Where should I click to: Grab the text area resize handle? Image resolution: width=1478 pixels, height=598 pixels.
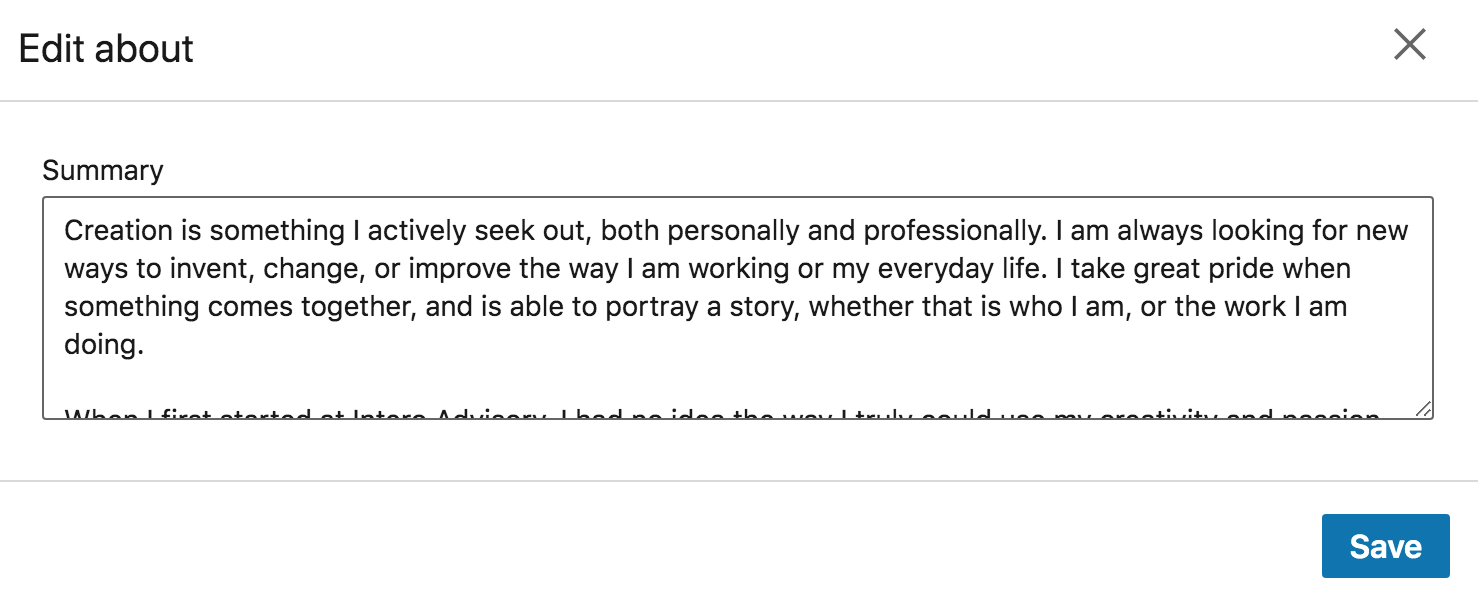pos(1423,408)
